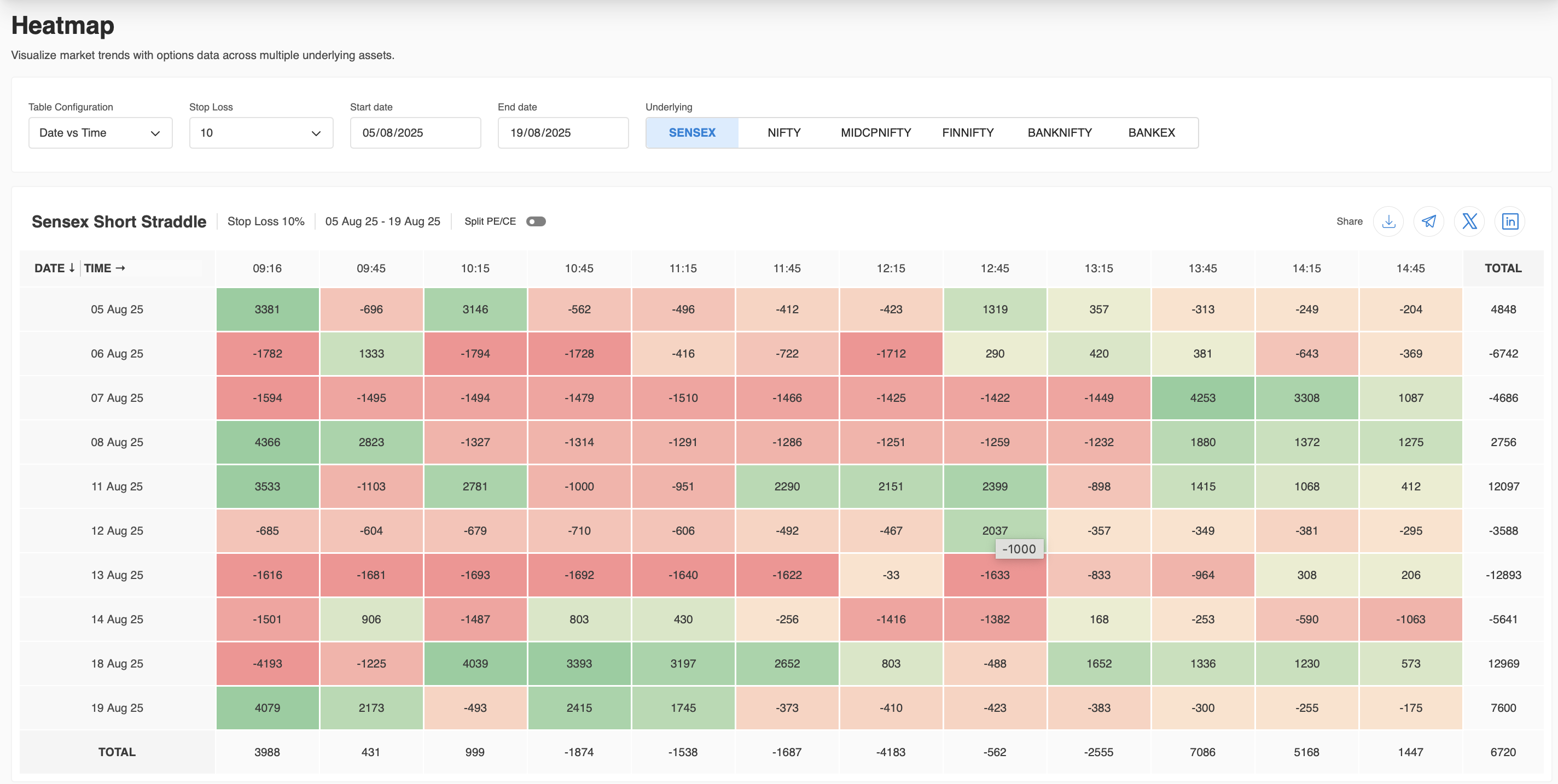Click the Start date field
The width and height of the screenshot is (1558, 784).
pos(415,132)
